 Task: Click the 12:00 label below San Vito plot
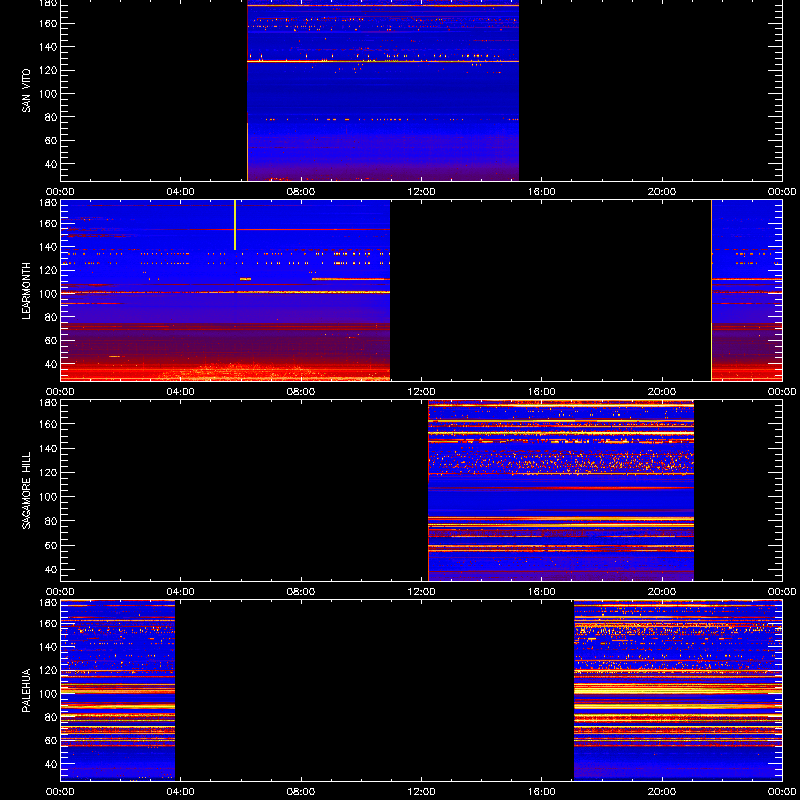[x=421, y=192]
